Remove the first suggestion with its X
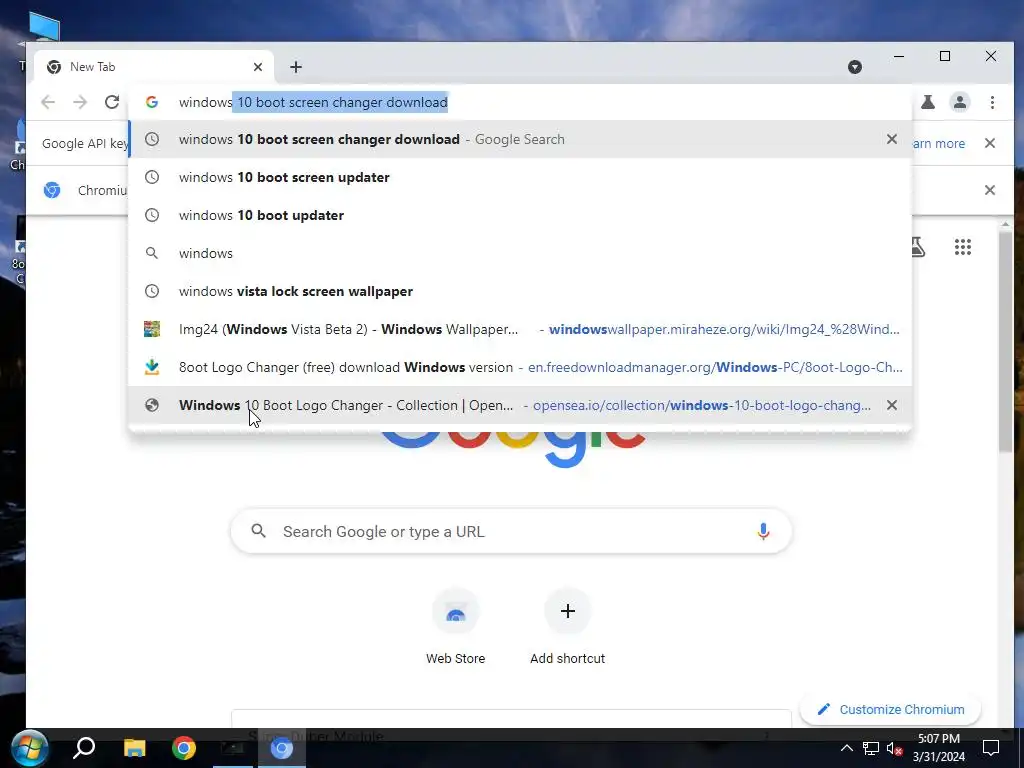This screenshot has height=768, width=1024. 891,139
